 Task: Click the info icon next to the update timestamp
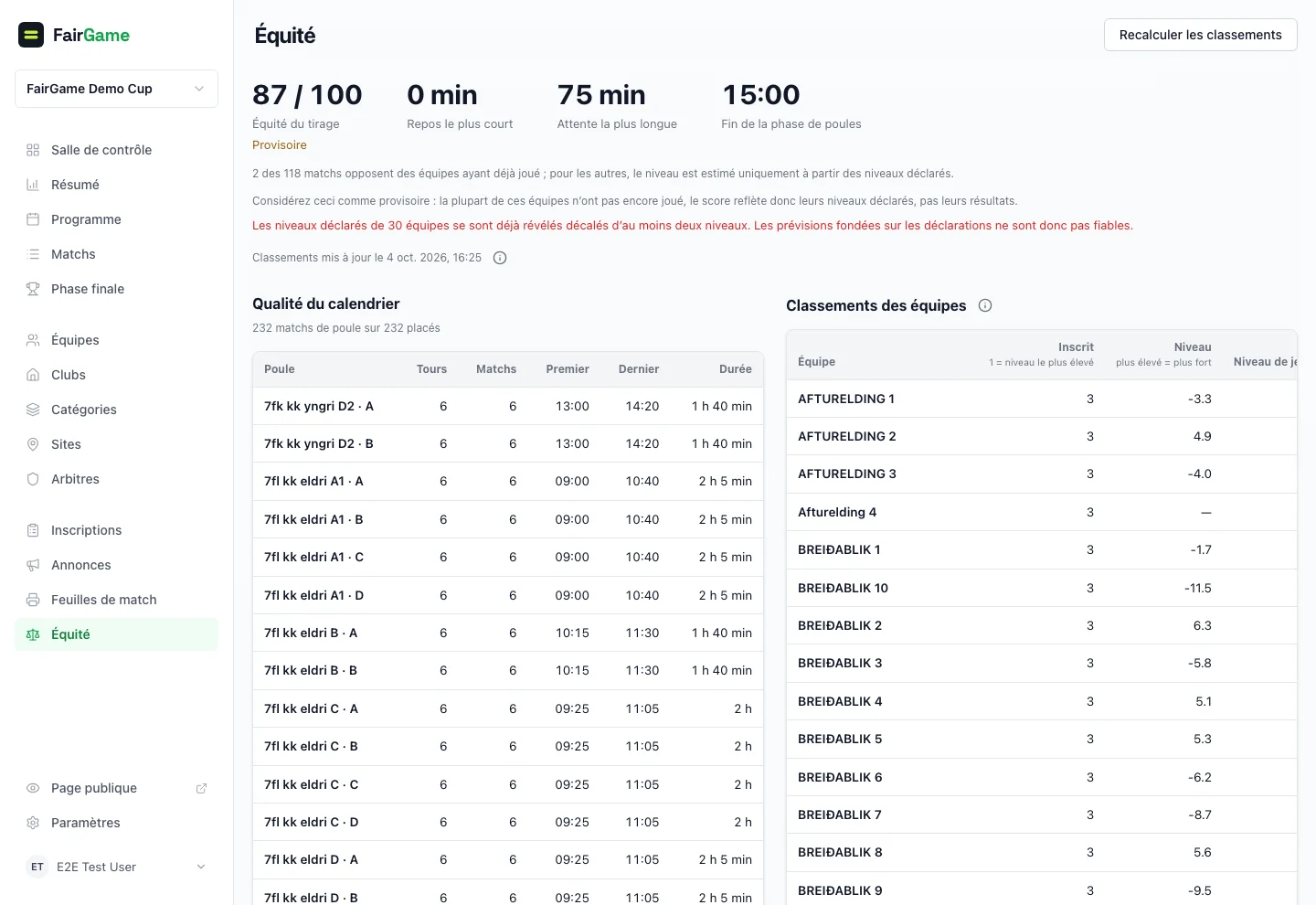point(500,258)
